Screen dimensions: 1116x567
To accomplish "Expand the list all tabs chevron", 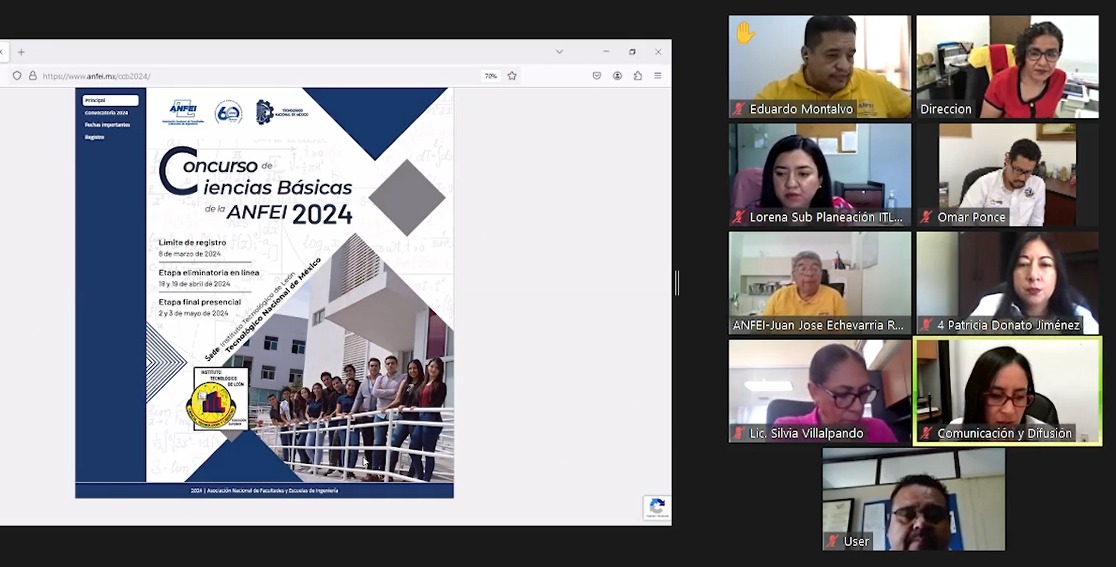I will pos(559,52).
